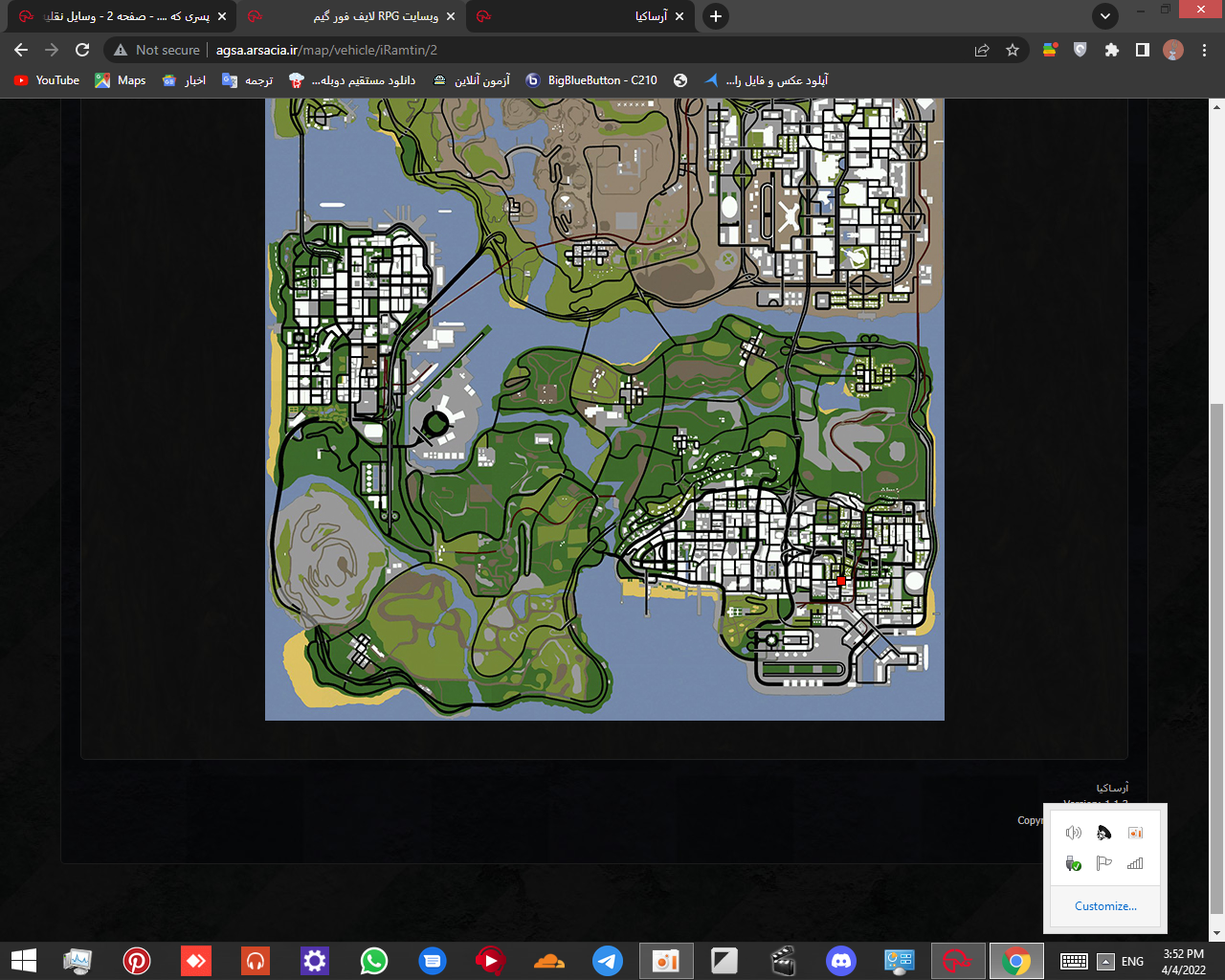Click Safely Remove Hardware tray icon

pos(1074,863)
